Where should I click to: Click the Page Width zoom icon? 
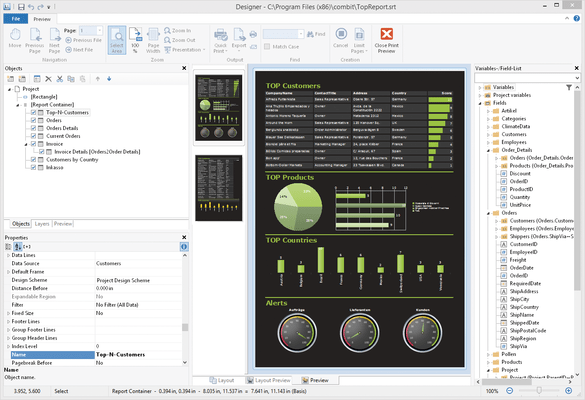pyautogui.click(x=153, y=35)
